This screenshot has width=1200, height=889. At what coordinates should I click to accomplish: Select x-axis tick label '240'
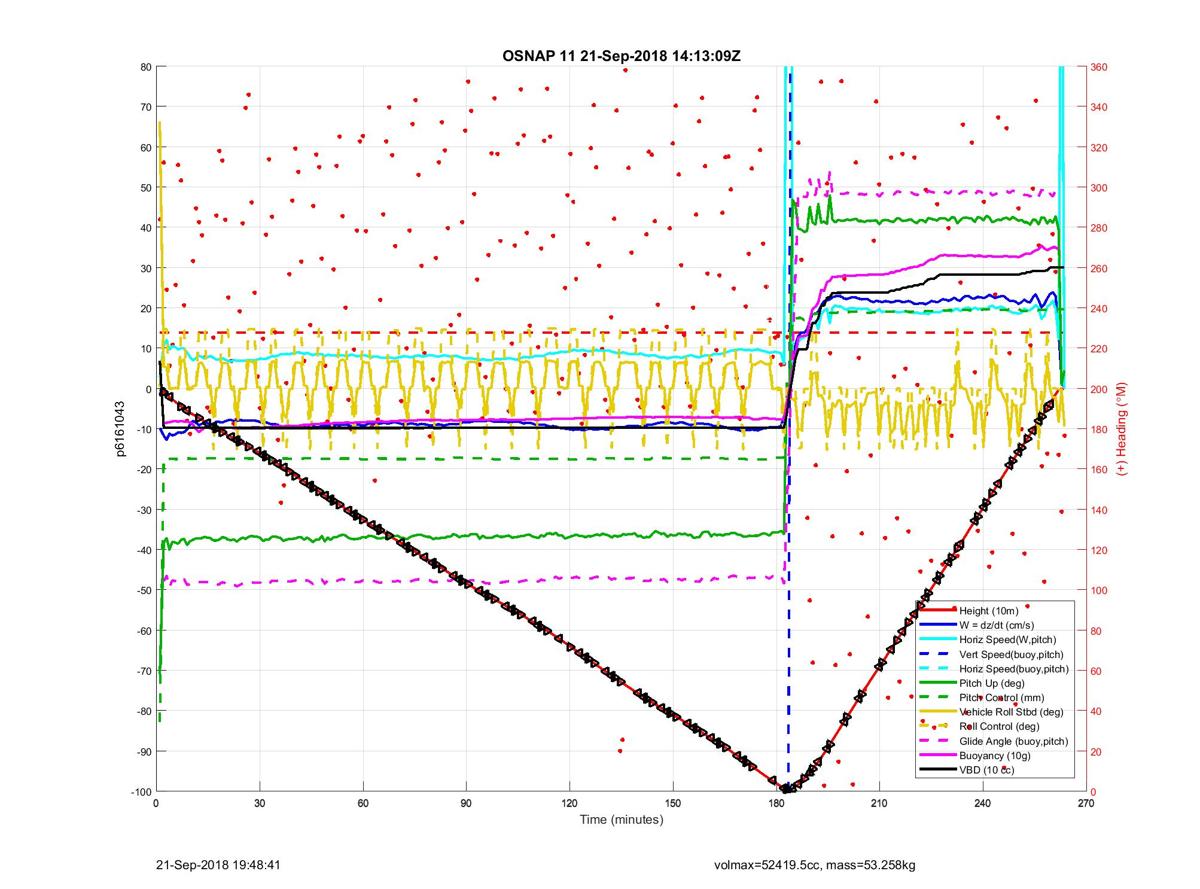coord(982,803)
